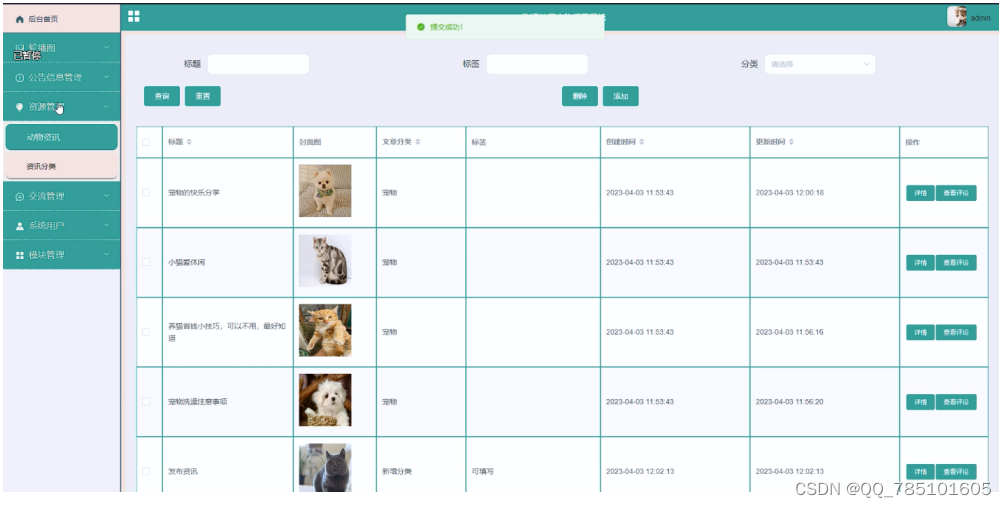Expand the 模块管理 sidebar menu
Screen dimensions: 1006x507
[x=61, y=255]
